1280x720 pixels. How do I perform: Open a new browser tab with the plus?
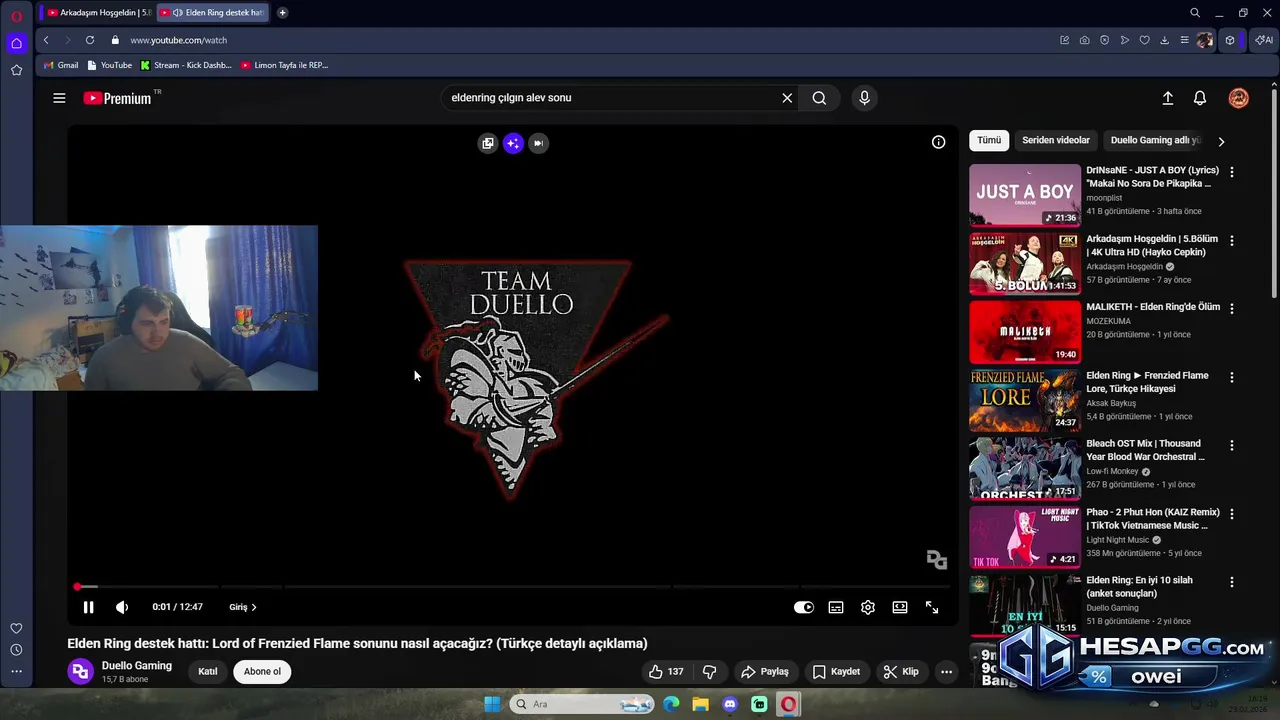(283, 13)
